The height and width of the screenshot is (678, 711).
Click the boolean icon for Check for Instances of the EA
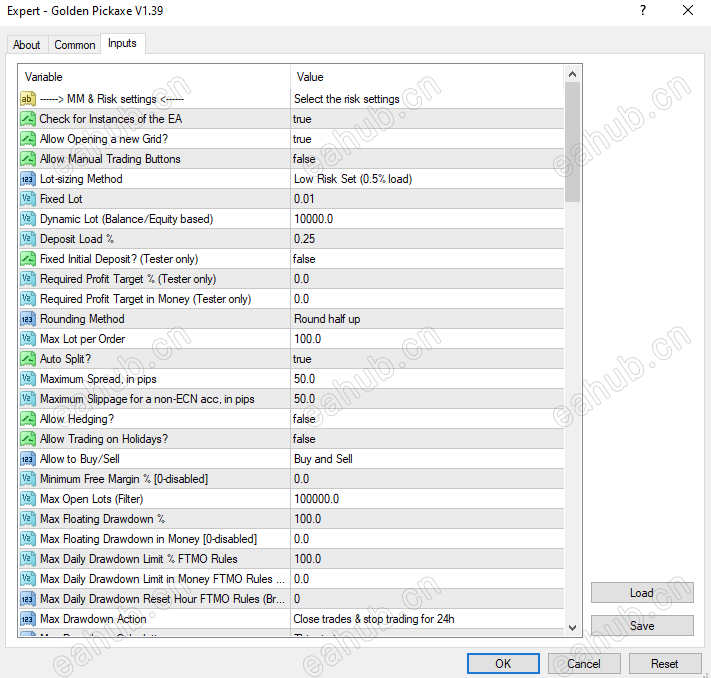(x=28, y=119)
